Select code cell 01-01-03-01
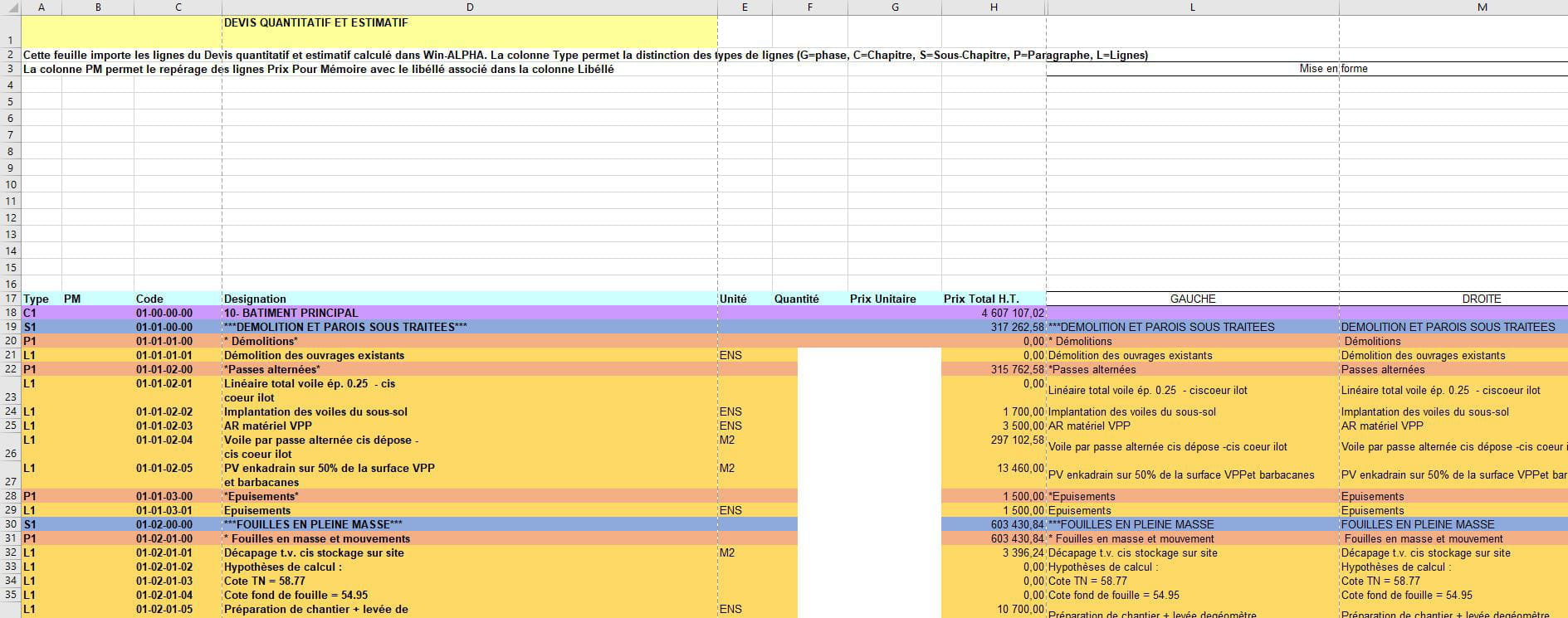Viewport: 1568px width, 618px height. [178, 510]
